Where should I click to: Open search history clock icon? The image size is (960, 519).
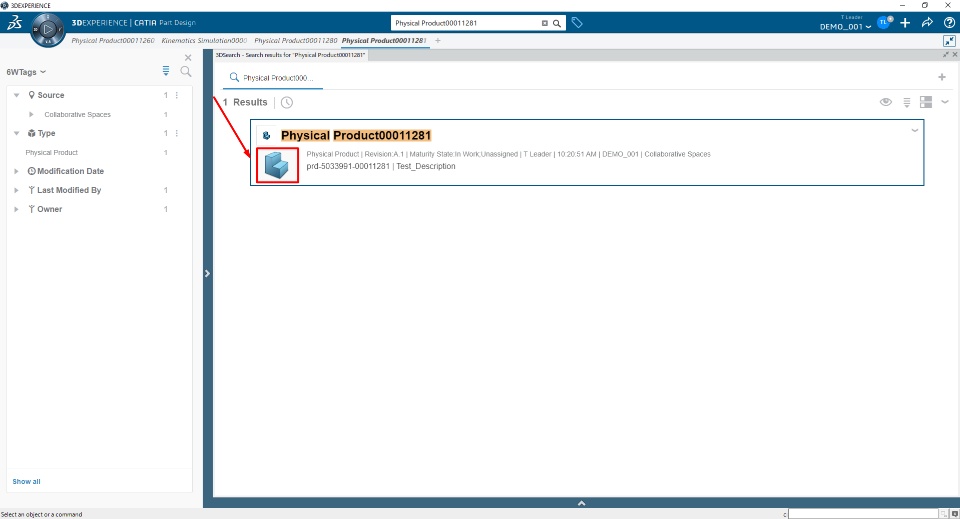pyautogui.click(x=287, y=102)
